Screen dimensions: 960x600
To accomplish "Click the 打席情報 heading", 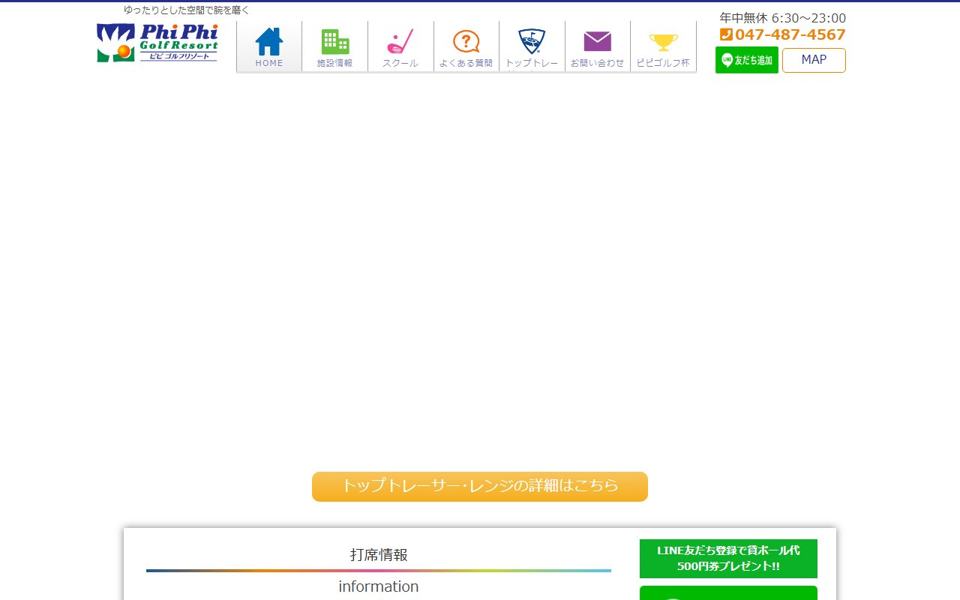I will pyautogui.click(x=378, y=555).
